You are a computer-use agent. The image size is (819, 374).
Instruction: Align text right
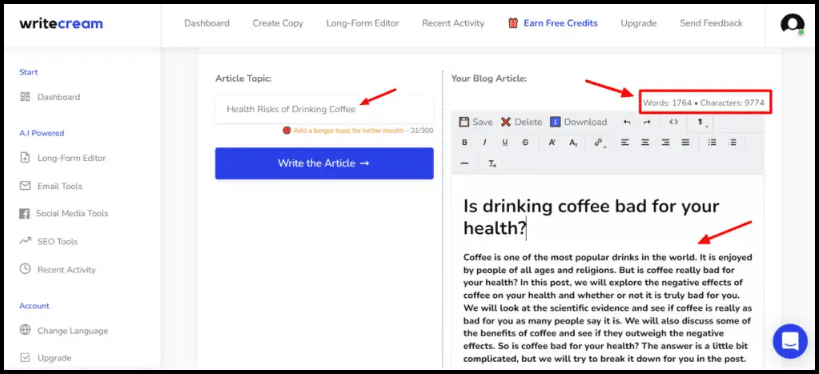point(665,142)
